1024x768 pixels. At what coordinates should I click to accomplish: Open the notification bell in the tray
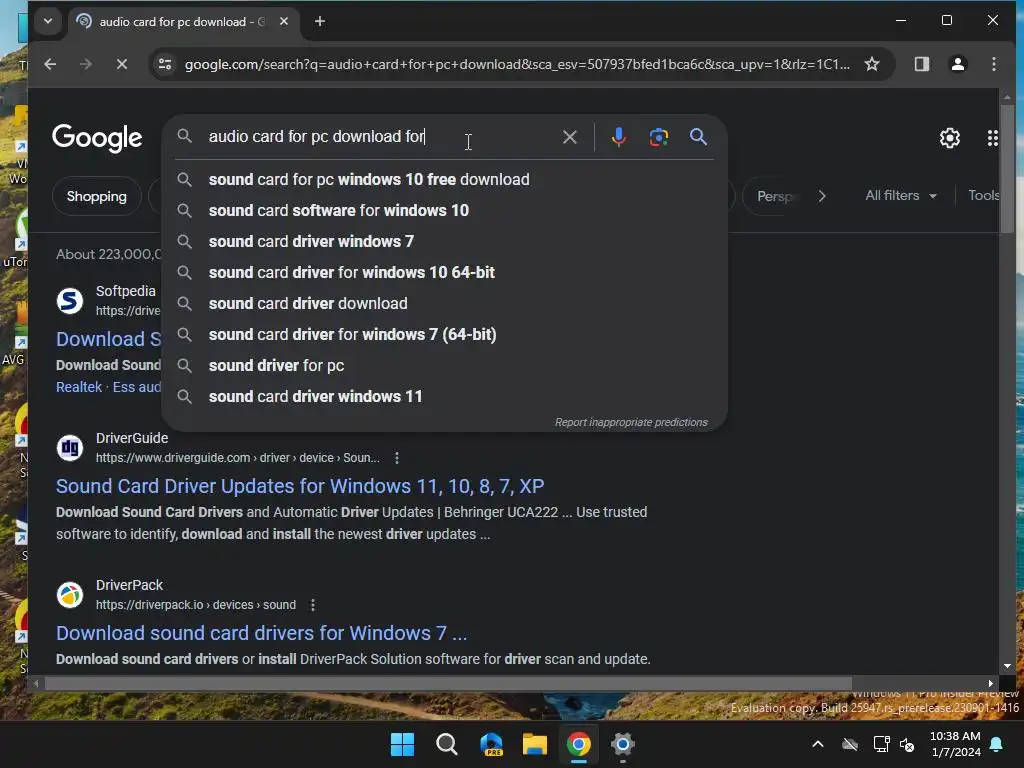(x=997, y=744)
